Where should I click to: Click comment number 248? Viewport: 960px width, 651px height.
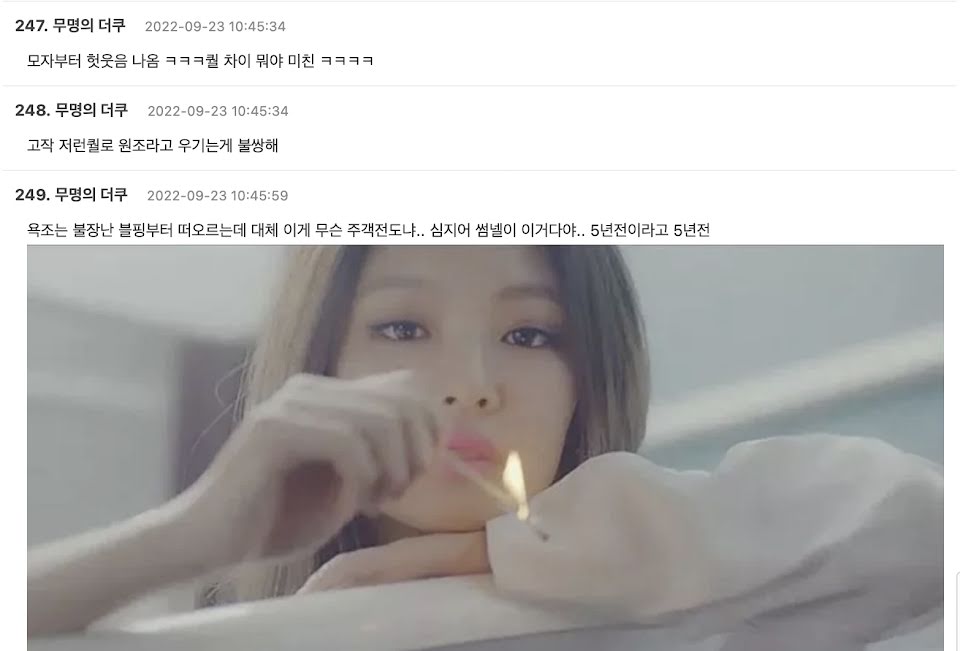point(32,110)
